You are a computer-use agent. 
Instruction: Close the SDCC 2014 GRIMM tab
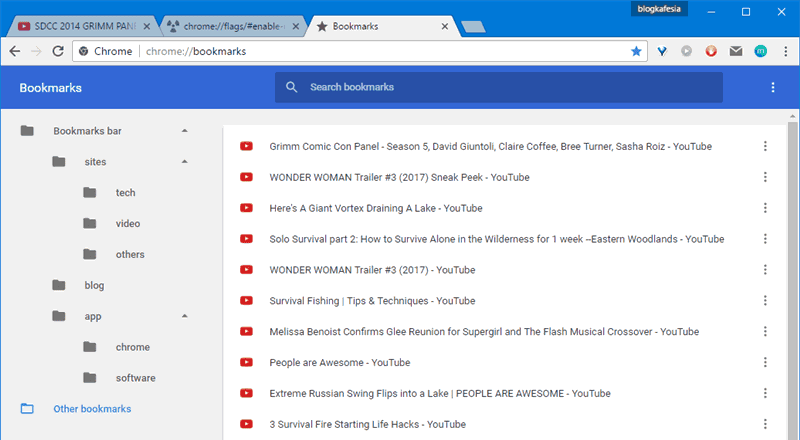(146, 26)
